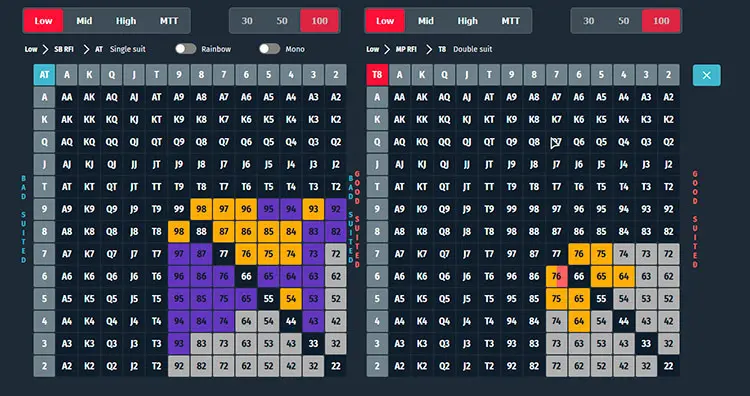Select the J row header in the right grid
The width and height of the screenshot is (750, 396).
pyautogui.click(x=377, y=165)
